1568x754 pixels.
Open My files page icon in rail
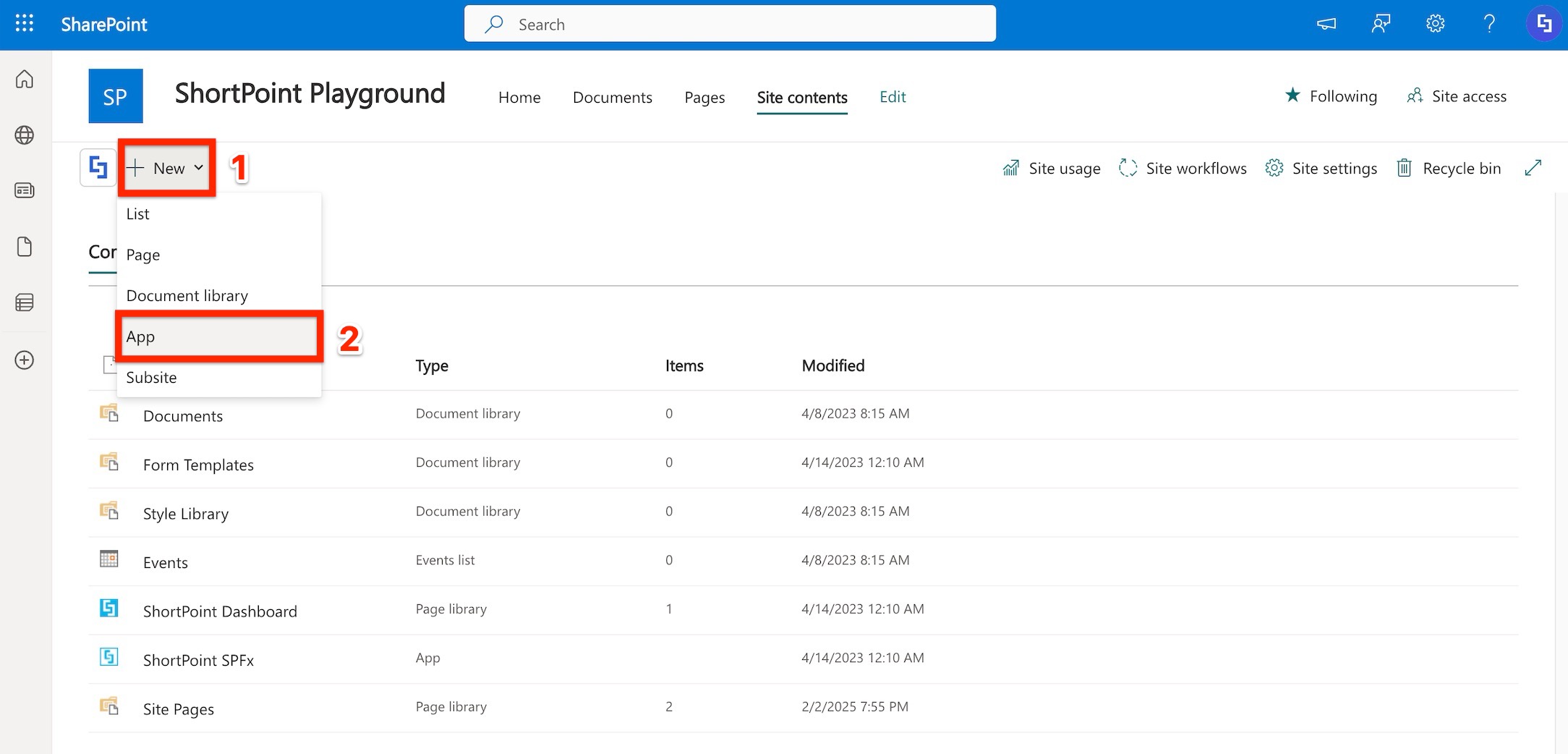point(25,247)
